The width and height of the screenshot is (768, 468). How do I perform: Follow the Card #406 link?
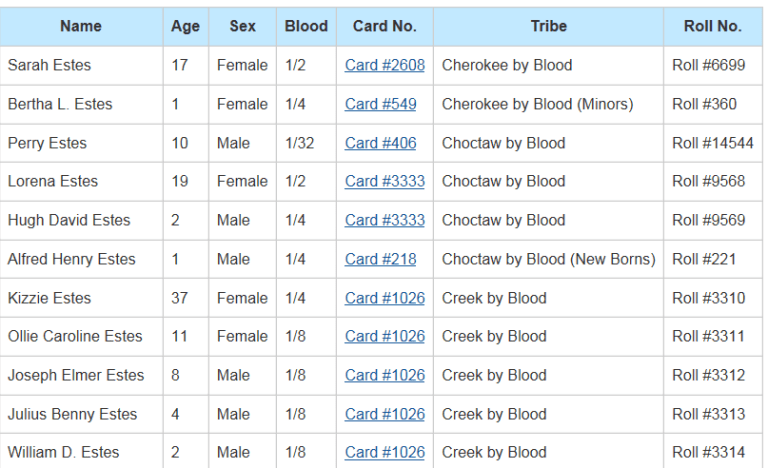[380, 143]
